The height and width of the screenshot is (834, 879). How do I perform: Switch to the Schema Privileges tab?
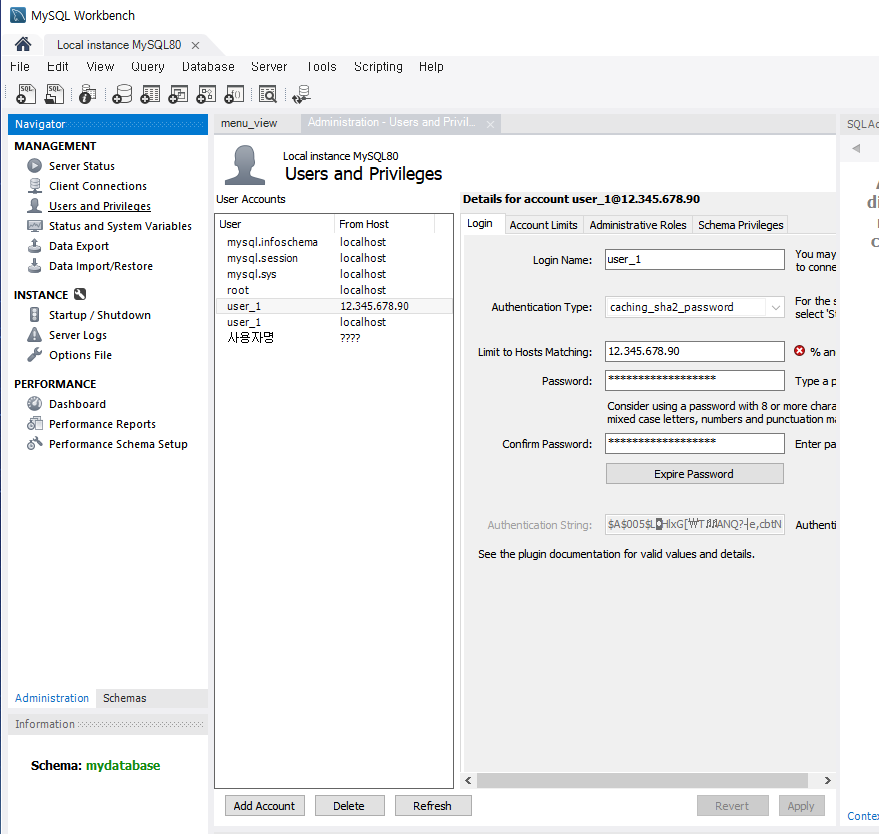click(x=741, y=225)
